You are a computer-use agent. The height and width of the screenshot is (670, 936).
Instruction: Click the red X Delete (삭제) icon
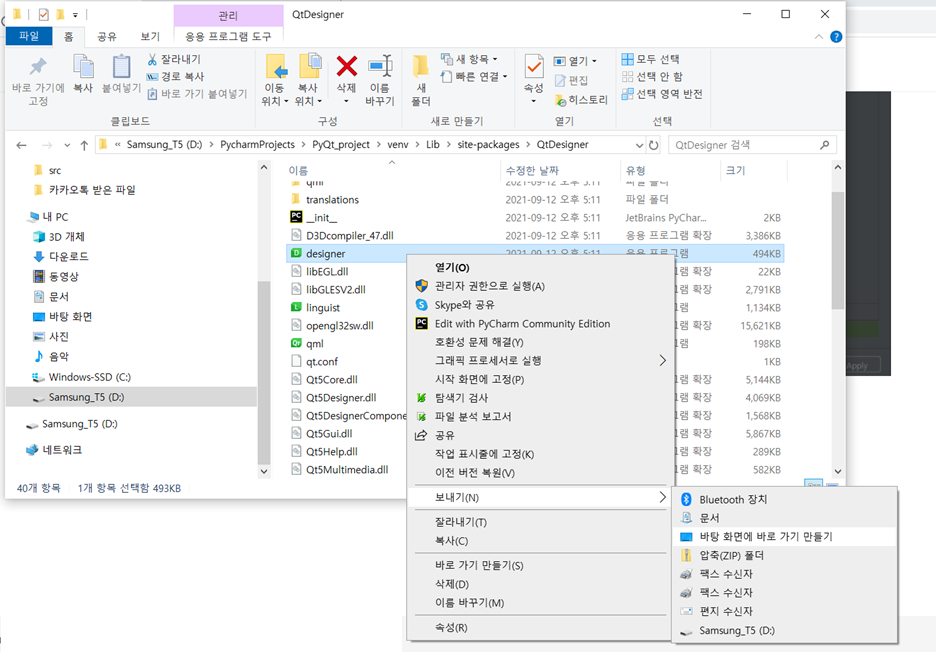point(346,66)
